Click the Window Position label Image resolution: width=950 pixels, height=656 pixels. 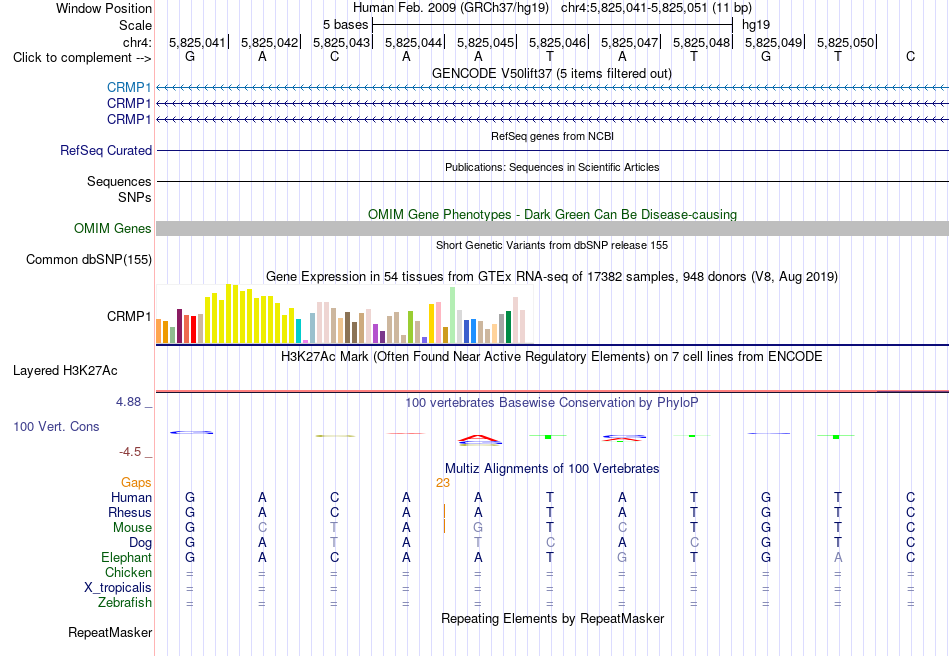click(104, 8)
